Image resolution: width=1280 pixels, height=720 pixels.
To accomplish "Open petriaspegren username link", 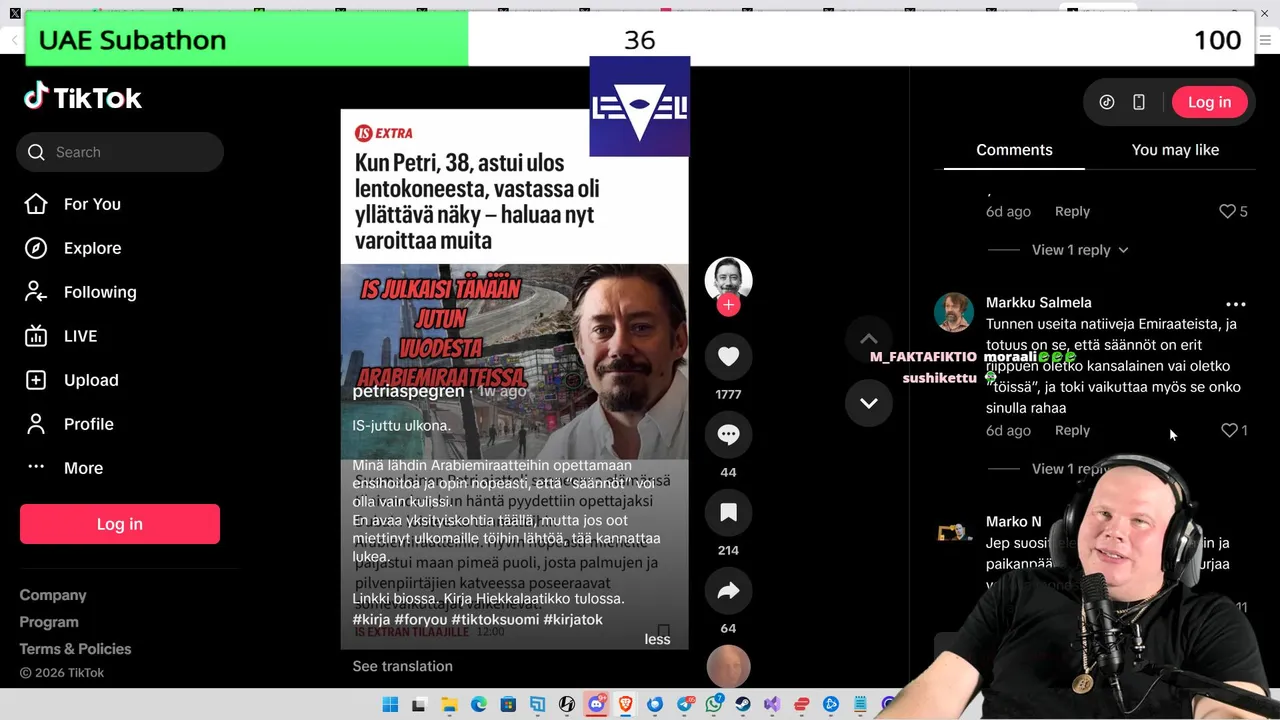I will pos(408,391).
